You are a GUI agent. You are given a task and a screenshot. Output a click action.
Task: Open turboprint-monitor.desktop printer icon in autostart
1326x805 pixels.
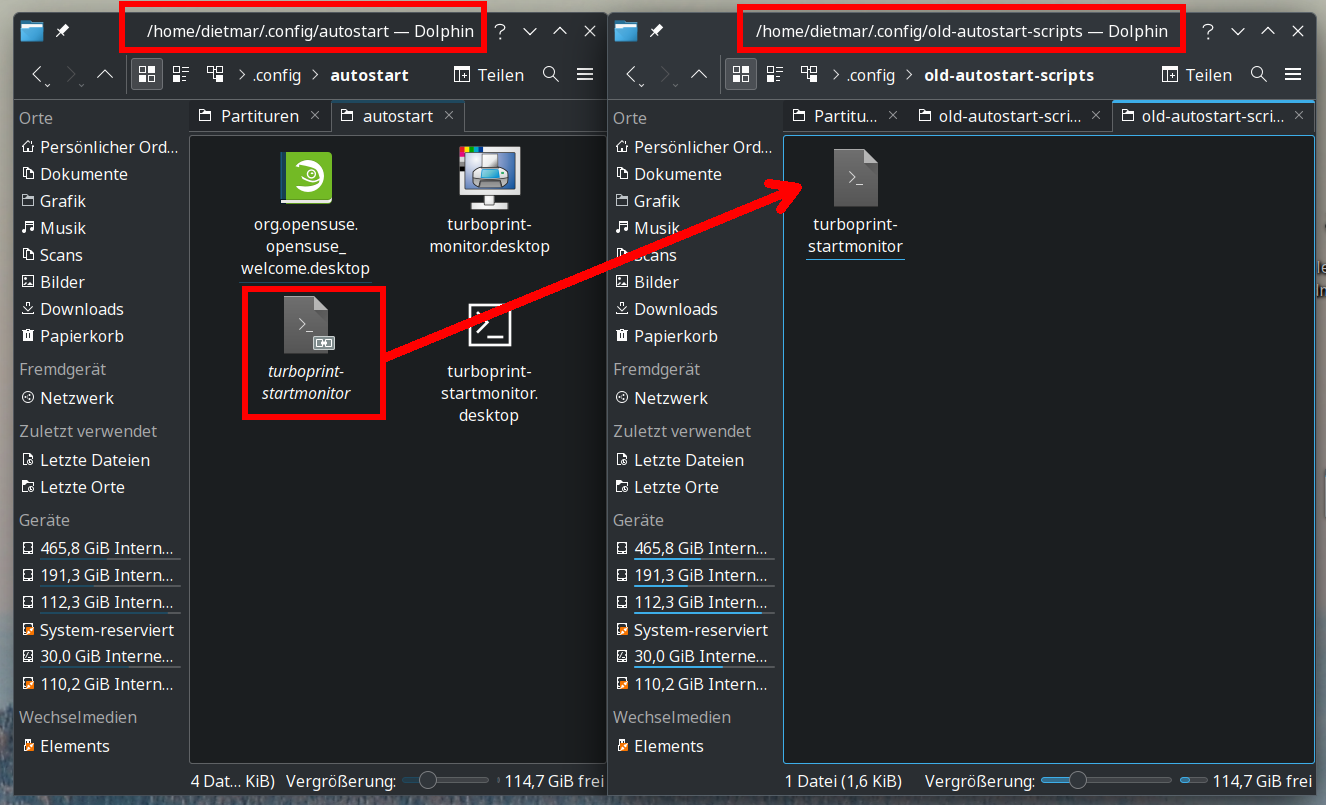pyautogui.click(x=489, y=178)
